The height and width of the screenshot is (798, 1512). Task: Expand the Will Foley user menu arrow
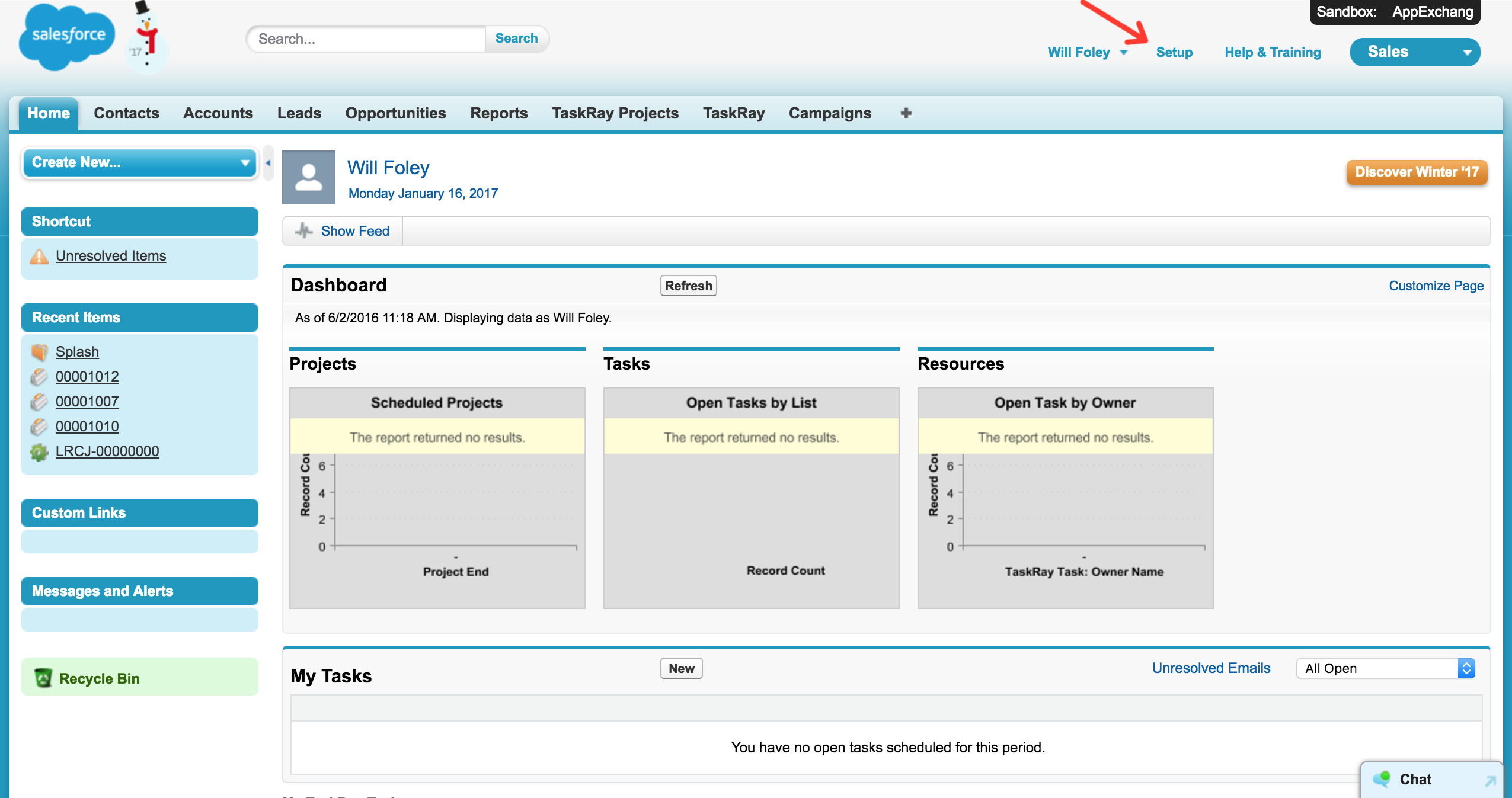[1123, 52]
